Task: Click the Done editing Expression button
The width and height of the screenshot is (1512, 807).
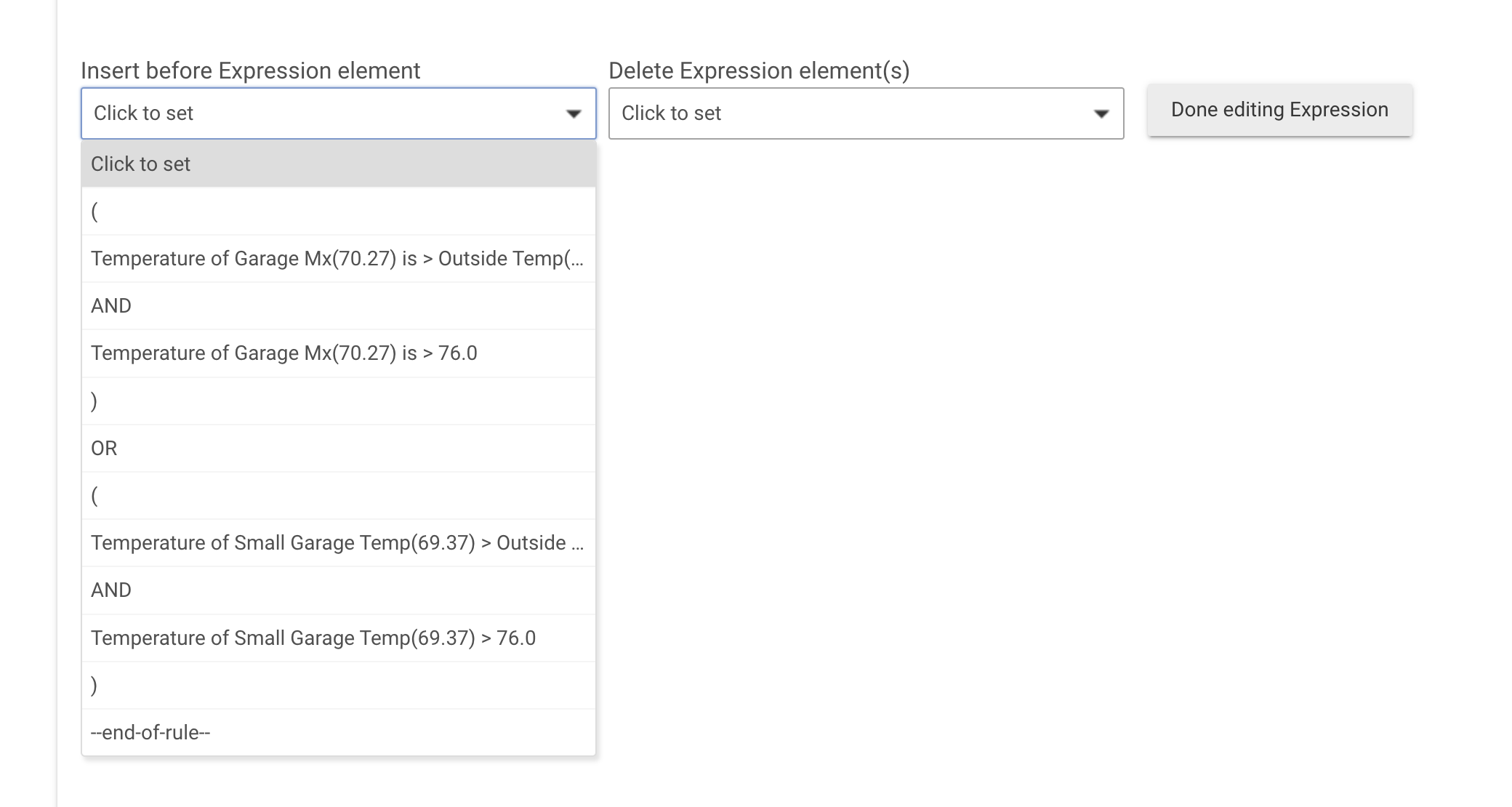Action: pos(1279,110)
